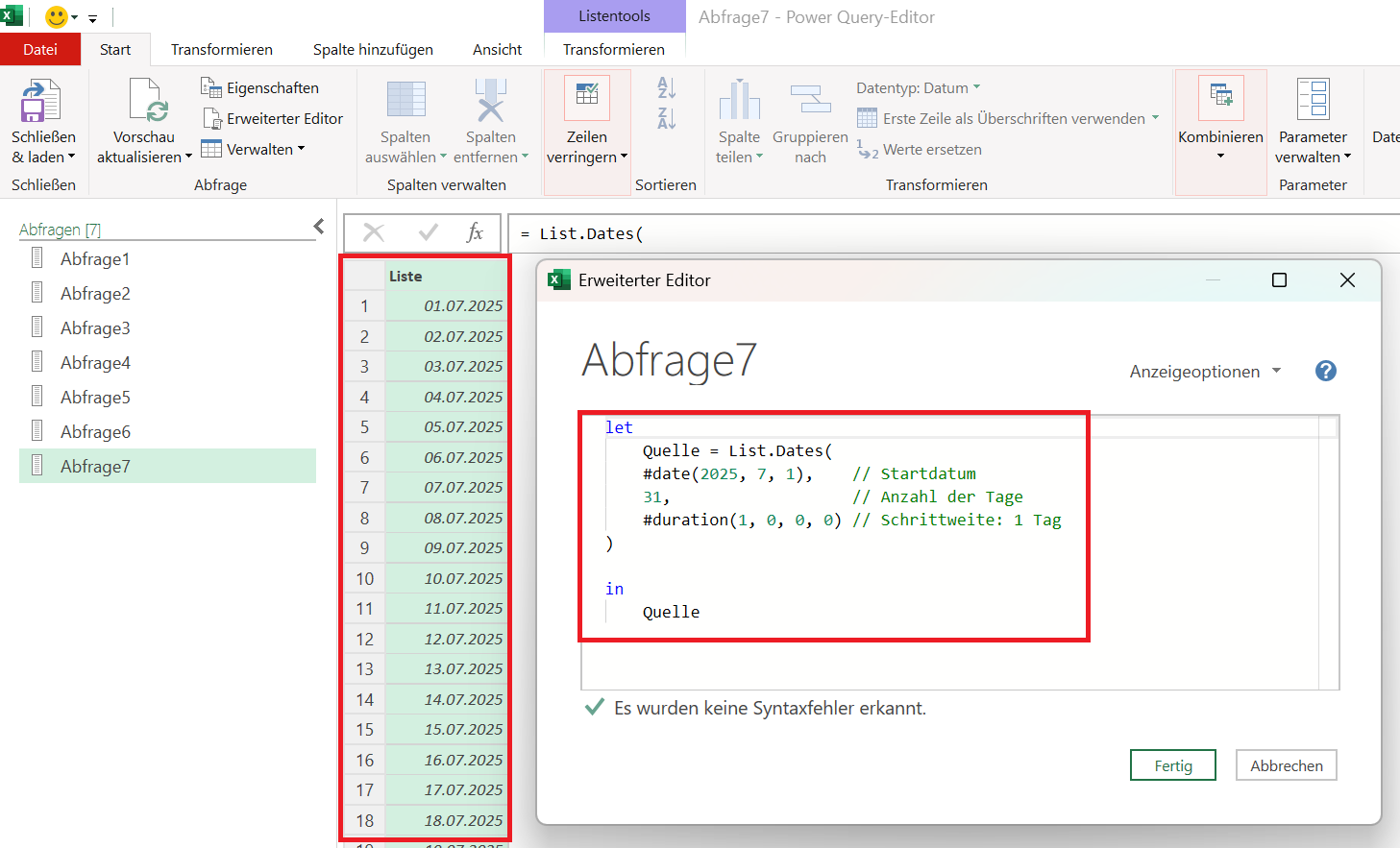Confirm formula with the checkmark icon
Viewport: 1400px width, 848px height.
428,232
